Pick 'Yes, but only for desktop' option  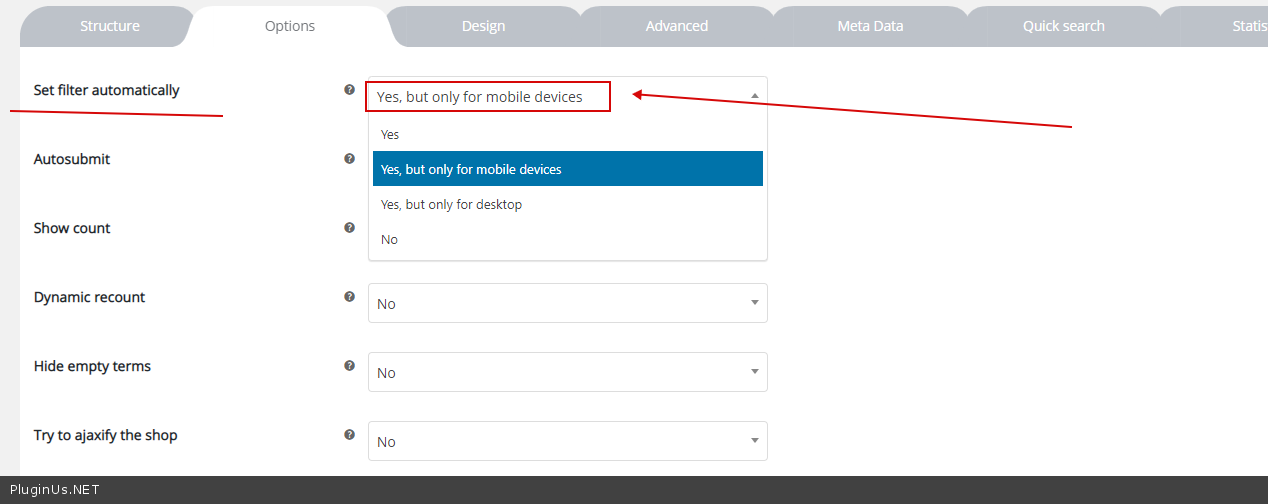(451, 204)
